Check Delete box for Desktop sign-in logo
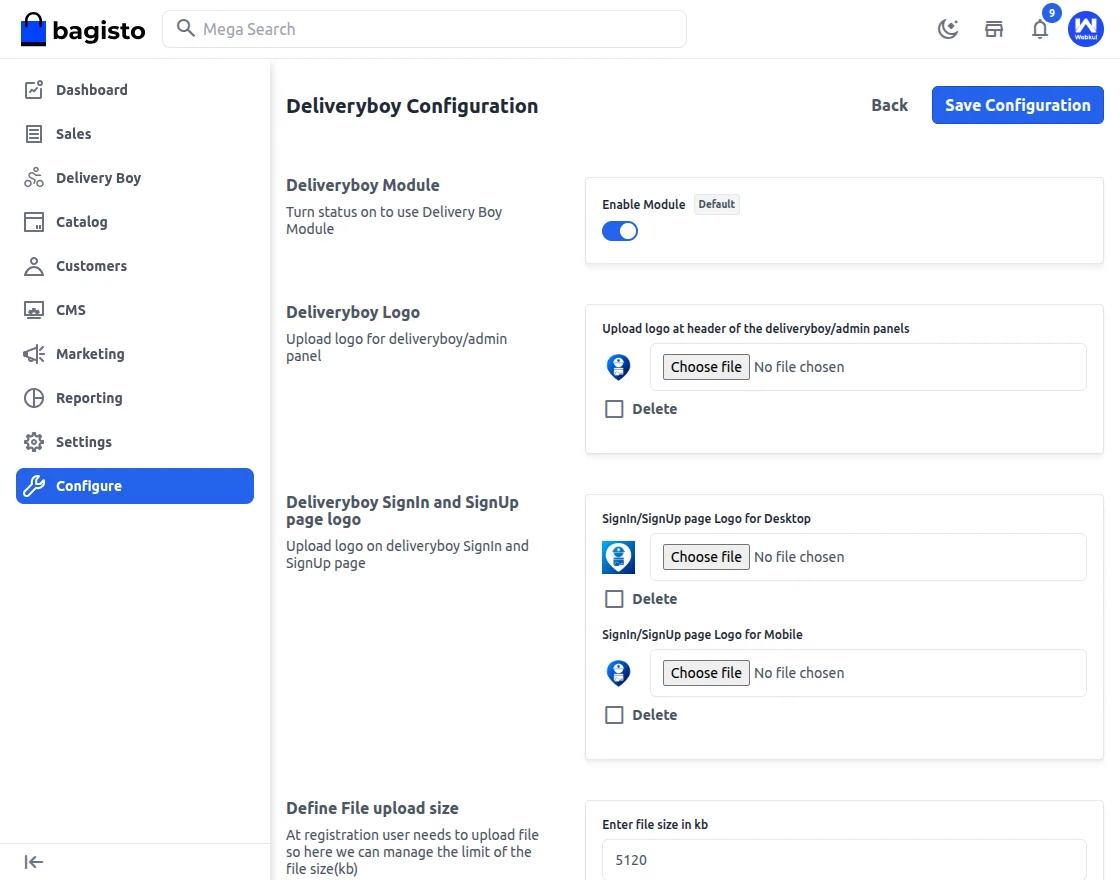This screenshot has width=1120, height=880. click(x=614, y=599)
